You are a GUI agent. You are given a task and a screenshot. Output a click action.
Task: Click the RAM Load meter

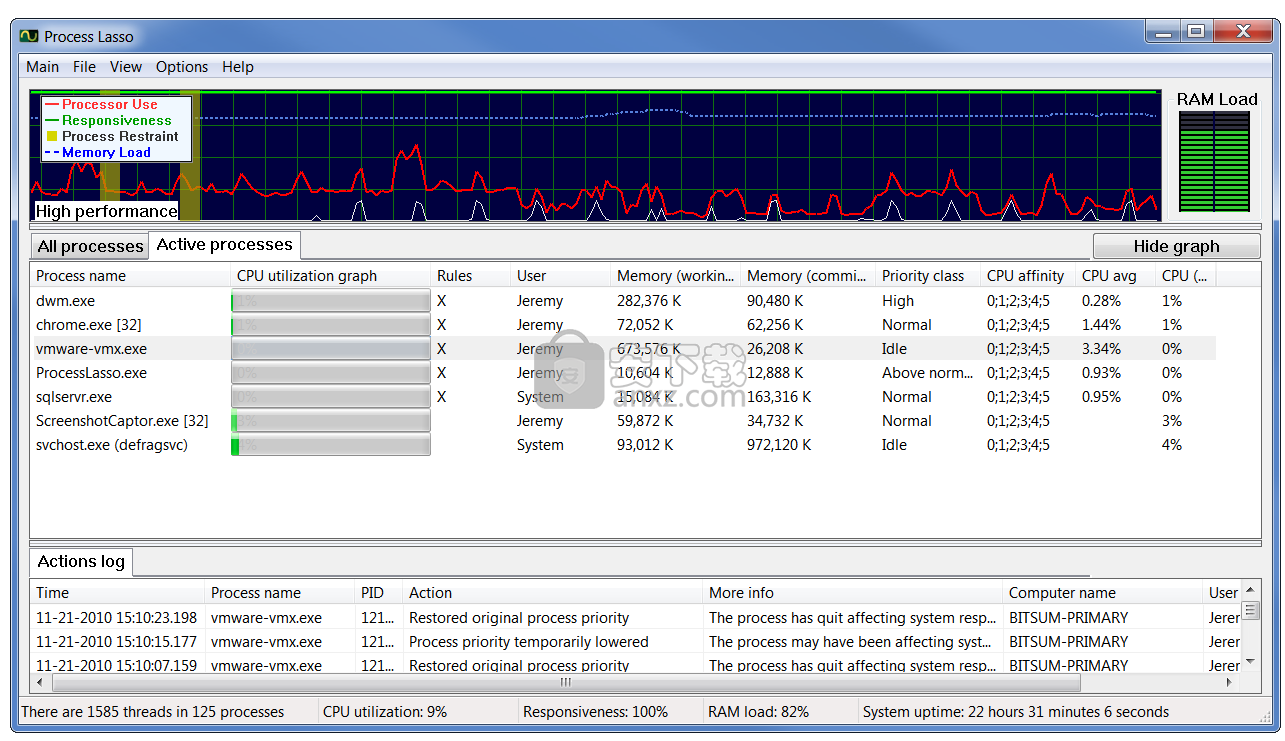coord(1215,161)
